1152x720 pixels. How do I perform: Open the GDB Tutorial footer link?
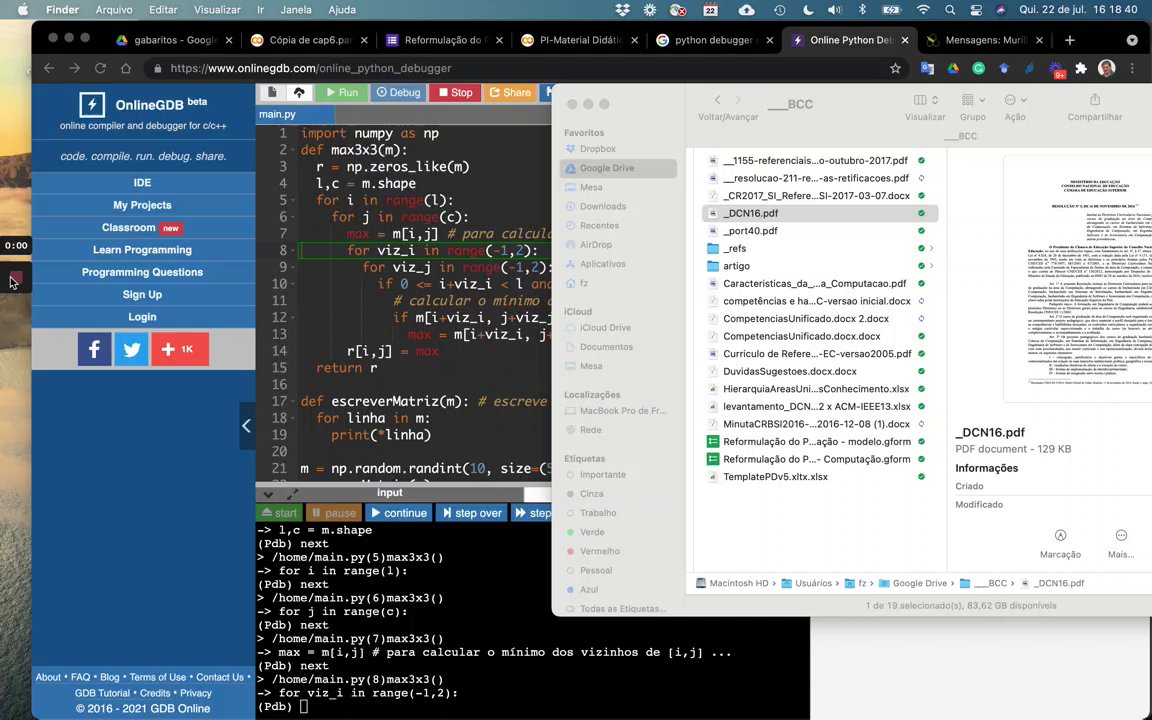pyautogui.click(x=102, y=693)
